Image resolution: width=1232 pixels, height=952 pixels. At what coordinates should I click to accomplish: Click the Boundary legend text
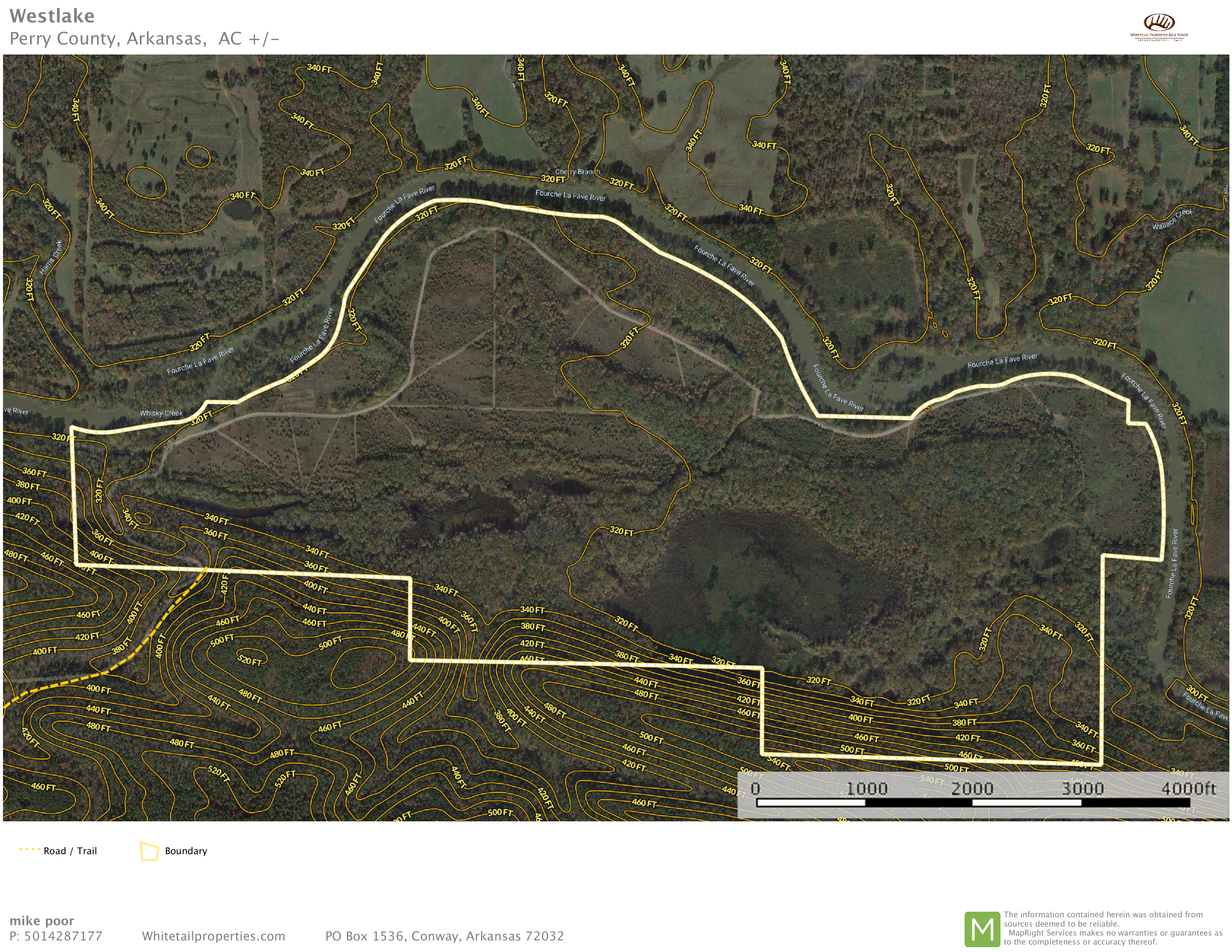[186, 851]
